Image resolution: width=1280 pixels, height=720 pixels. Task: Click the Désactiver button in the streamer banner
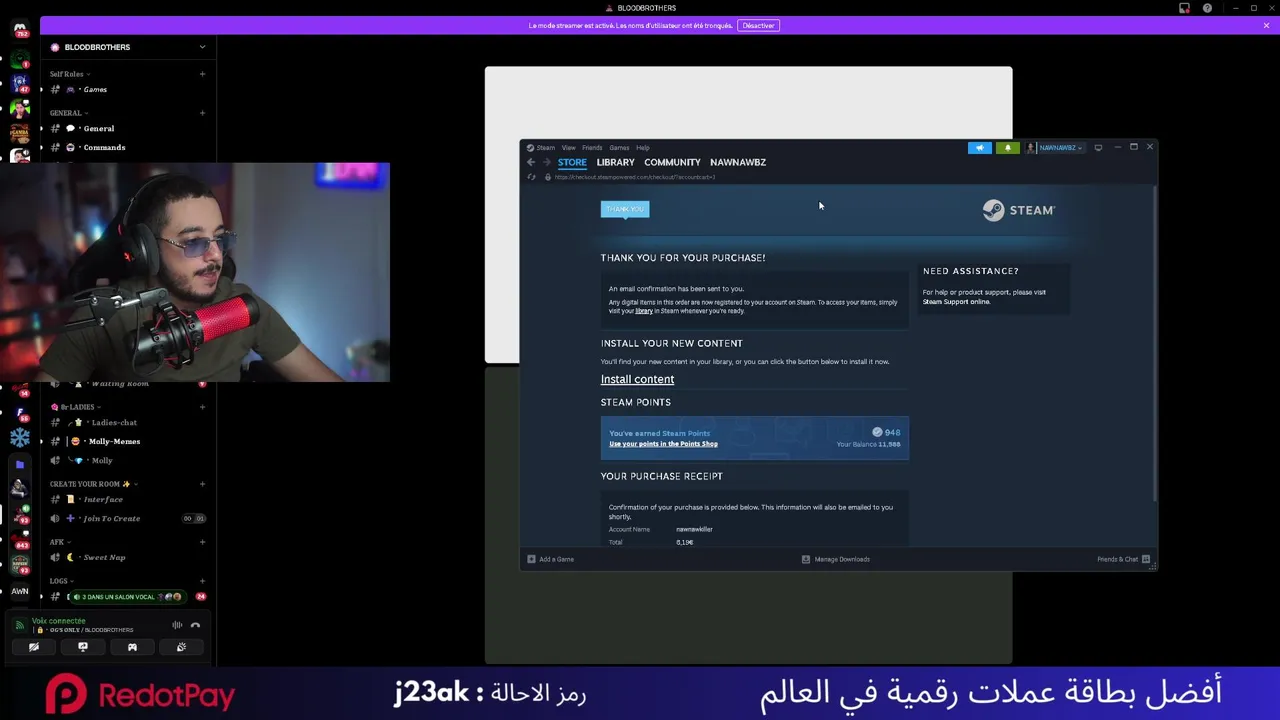coord(758,25)
